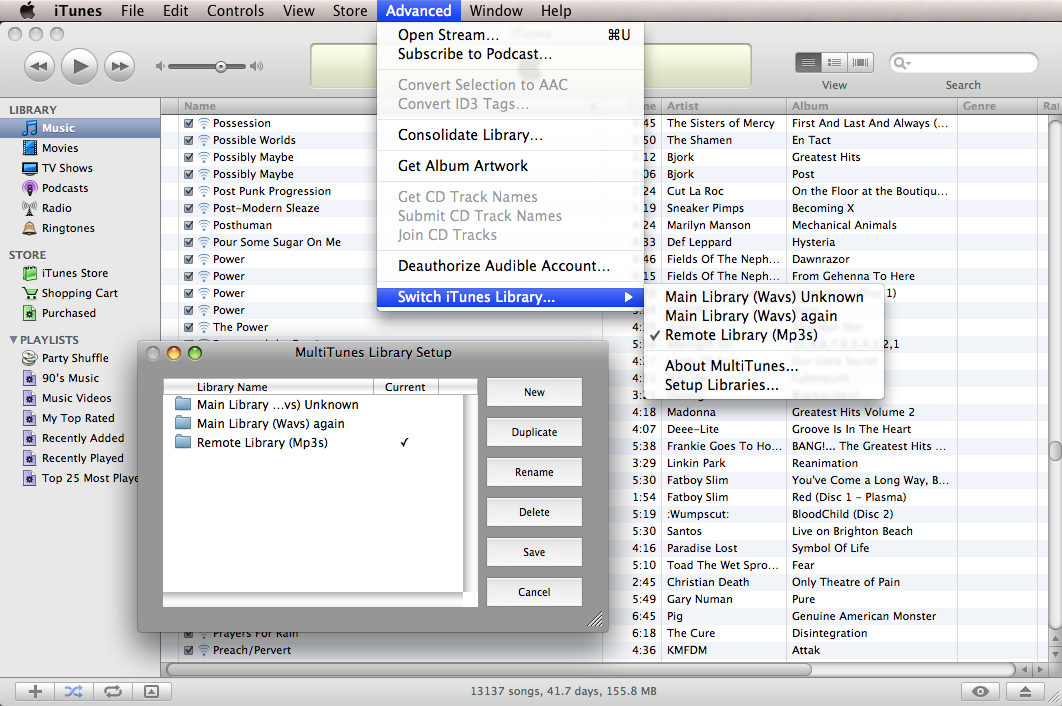The height and width of the screenshot is (706, 1062).
Task: Click the horizontal scrollbar of song list
Action: point(489,669)
